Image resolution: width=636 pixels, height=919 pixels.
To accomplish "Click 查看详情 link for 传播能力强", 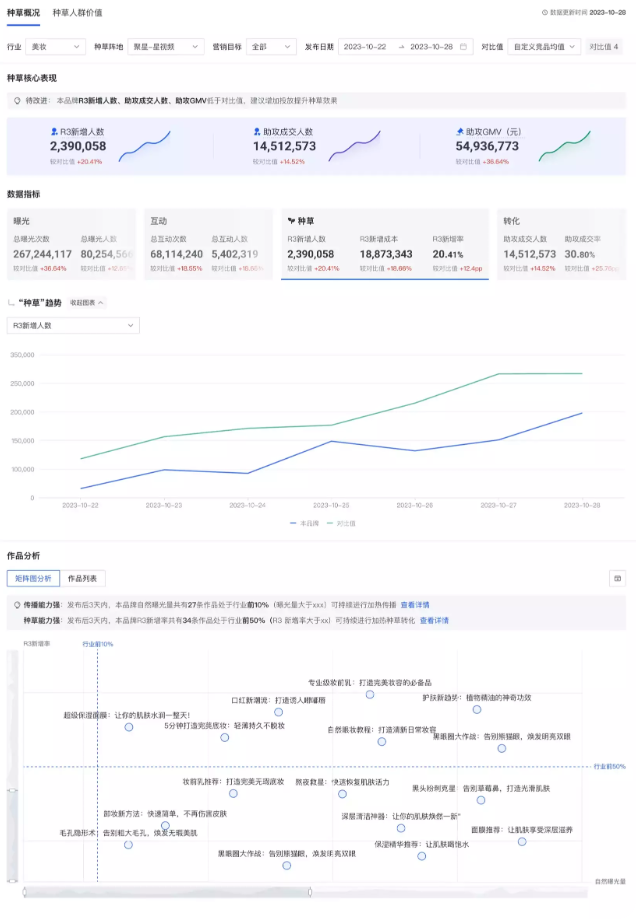I will [x=415, y=605].
